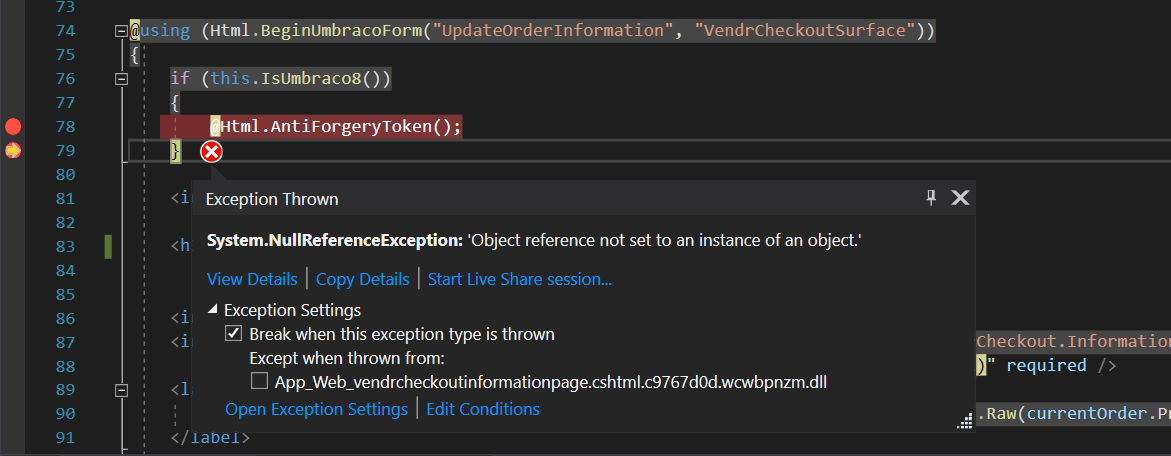Check the App_Web_vendrcheckoutinformationpage dll exclusion box

coord(259,382)
